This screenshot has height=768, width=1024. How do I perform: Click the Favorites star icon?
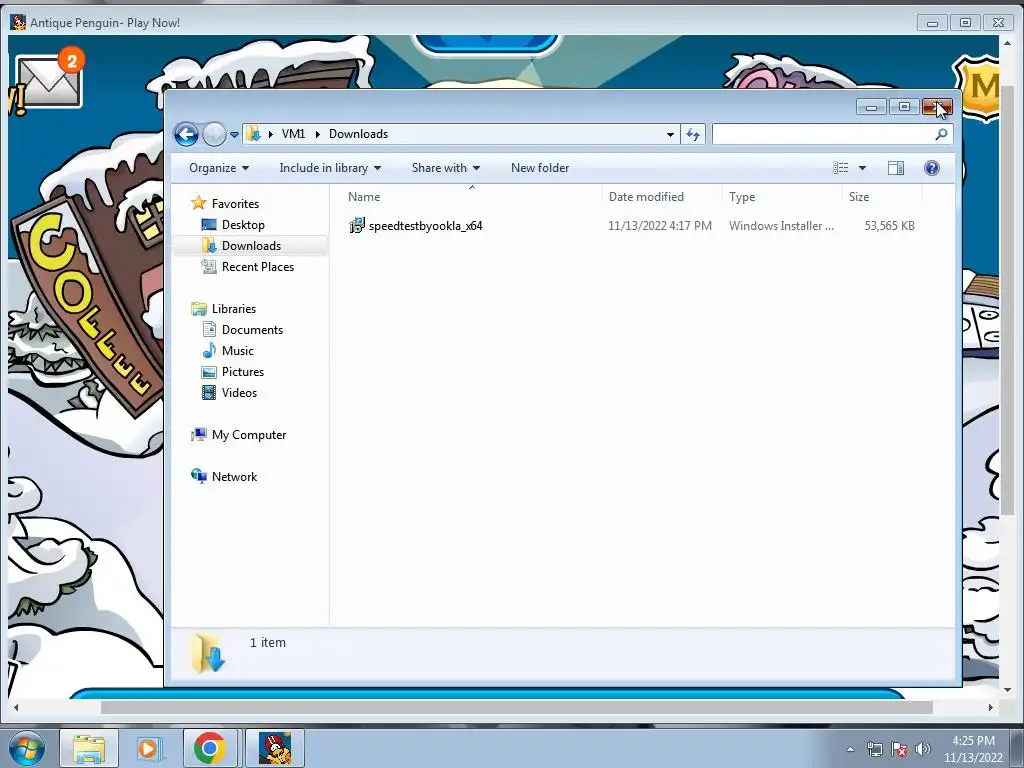coord(199,203)
